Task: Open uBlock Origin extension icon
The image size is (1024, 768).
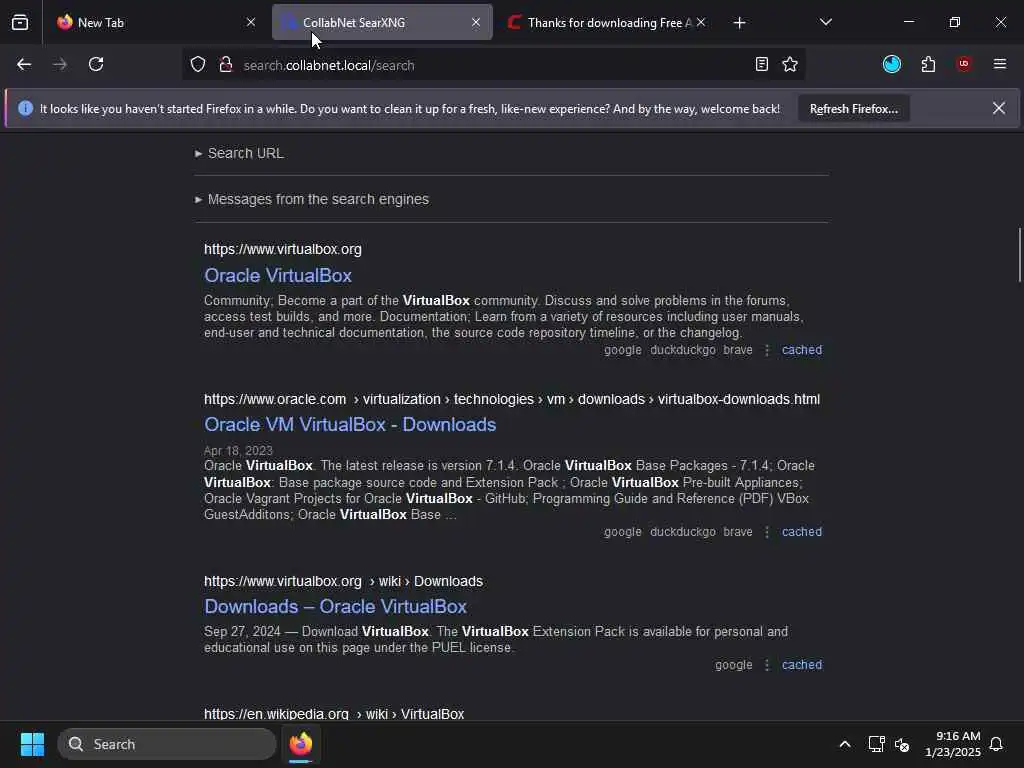Action: point(964,64)
